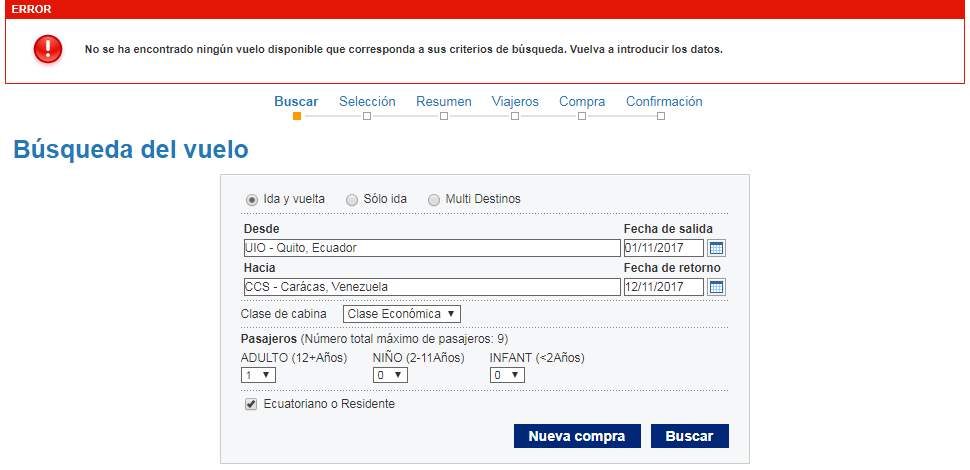Click the departure date field 01/11/2017
The width and height of the screenshot is (970, 470).
tap(664, 248)
